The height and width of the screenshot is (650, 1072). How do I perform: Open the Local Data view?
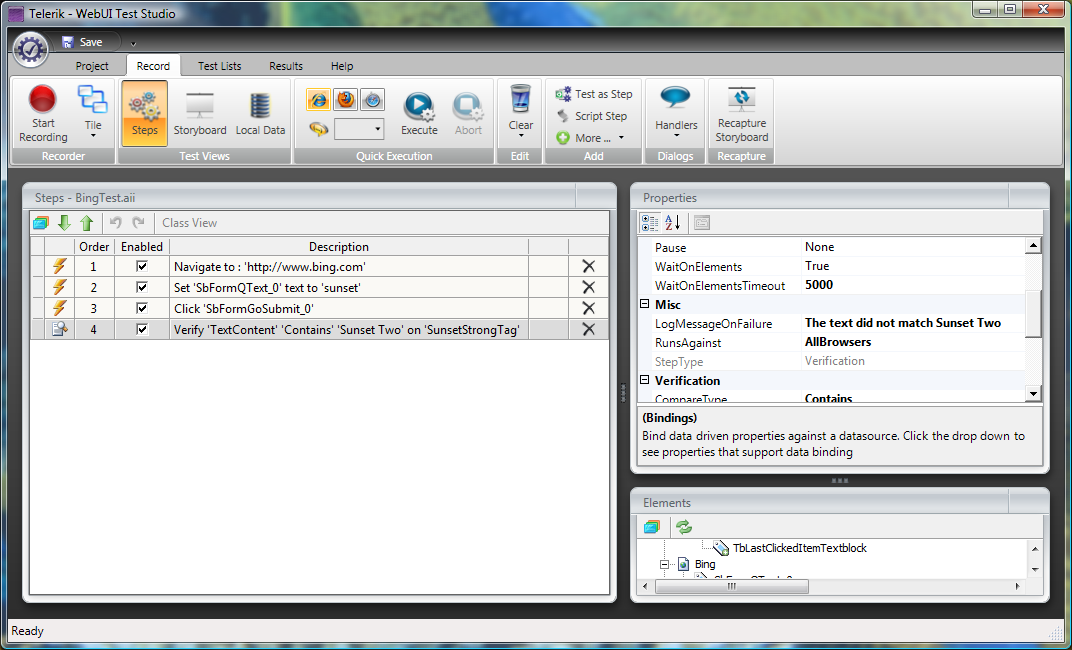[x=260, y=113]
